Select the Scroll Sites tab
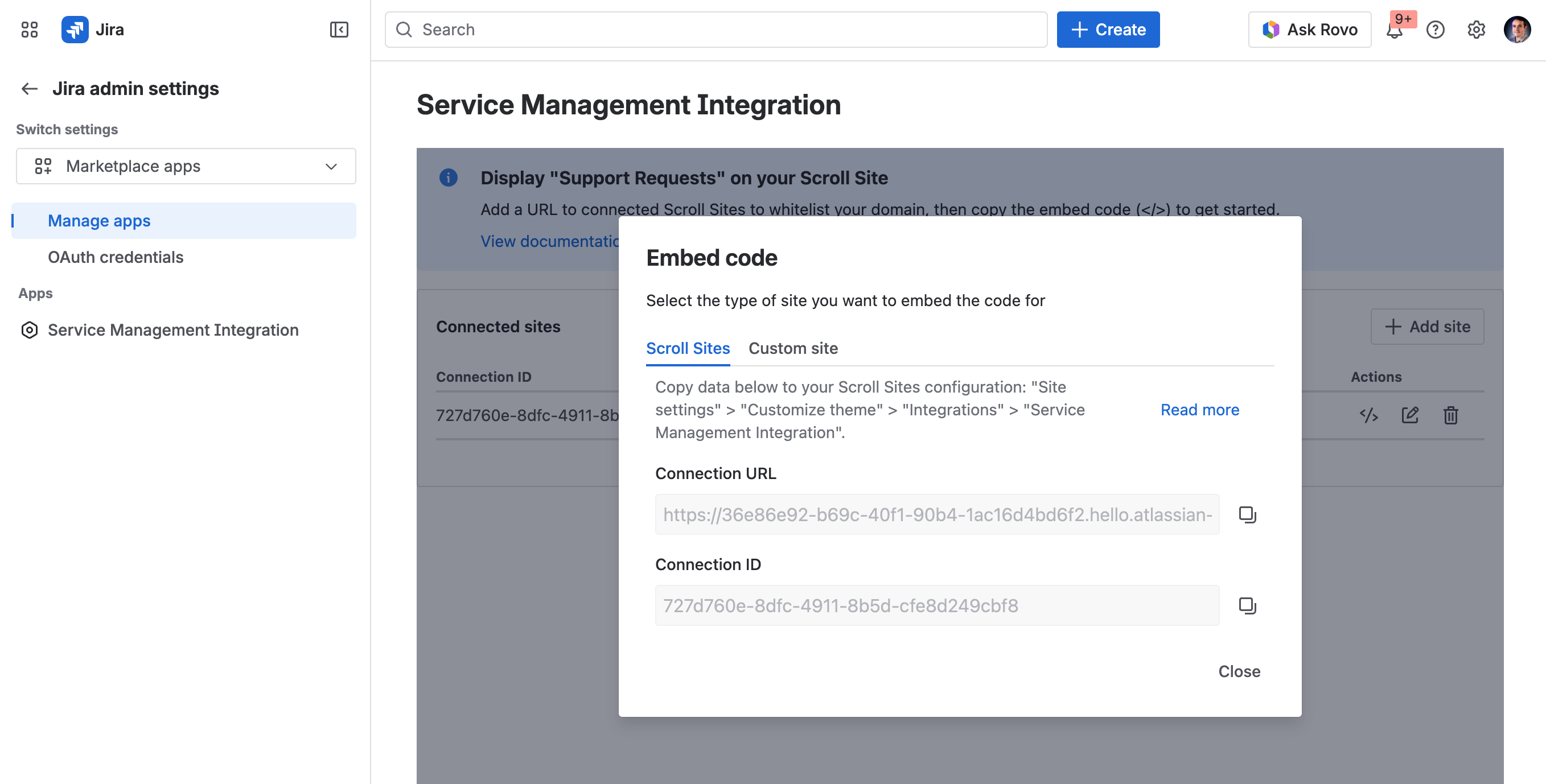Image resolution: width=1546 pixels, height=784 pixels. 688,348
